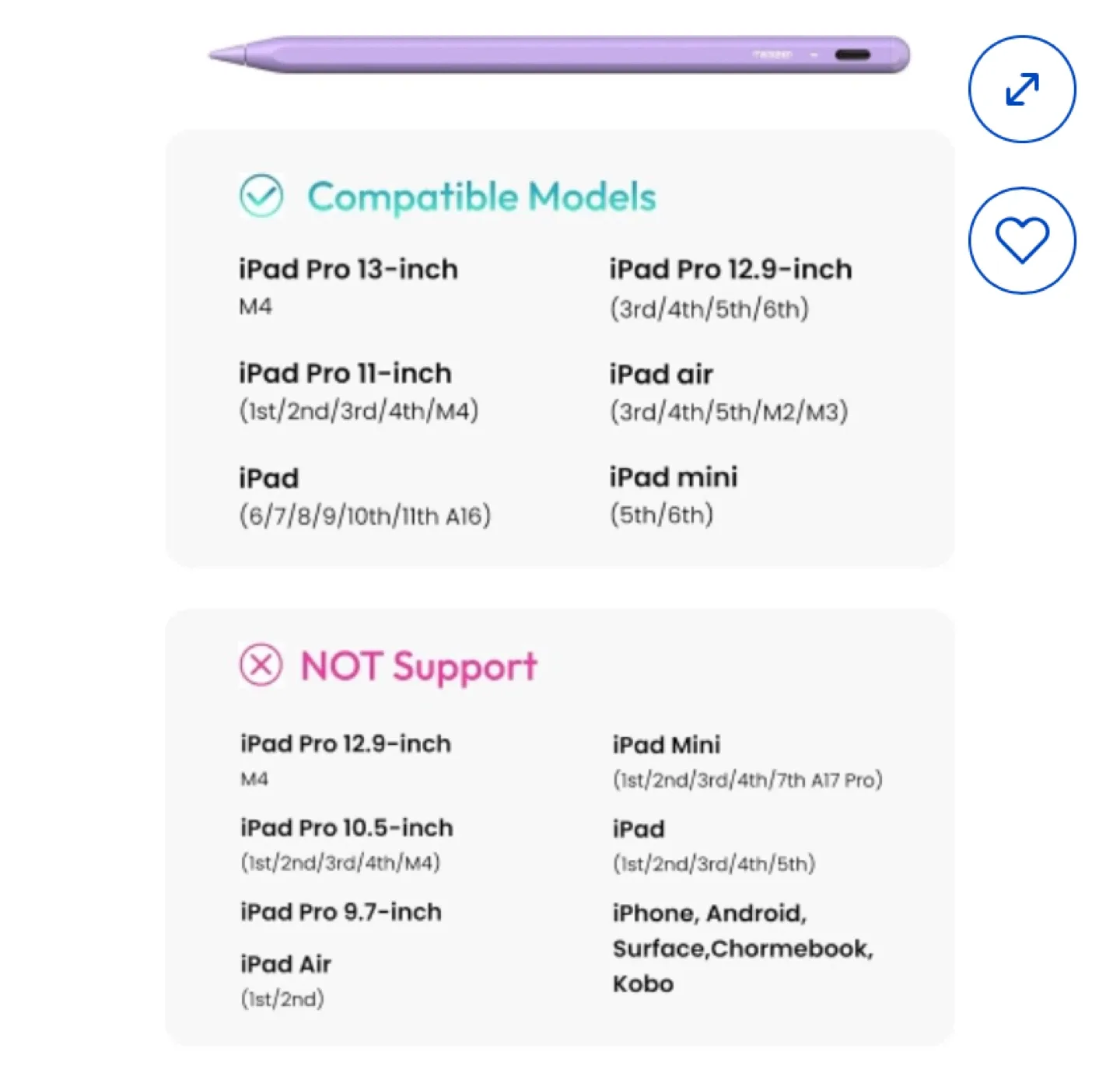Click the iPad mini (5th/6th) entry
1120x1087 pixels.
click(x=674, y=495)
